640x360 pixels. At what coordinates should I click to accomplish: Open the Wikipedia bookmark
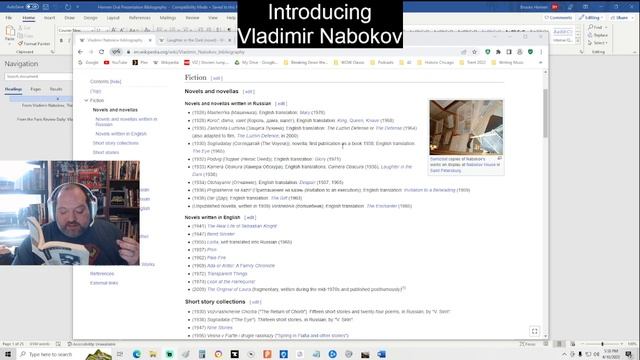166,62
